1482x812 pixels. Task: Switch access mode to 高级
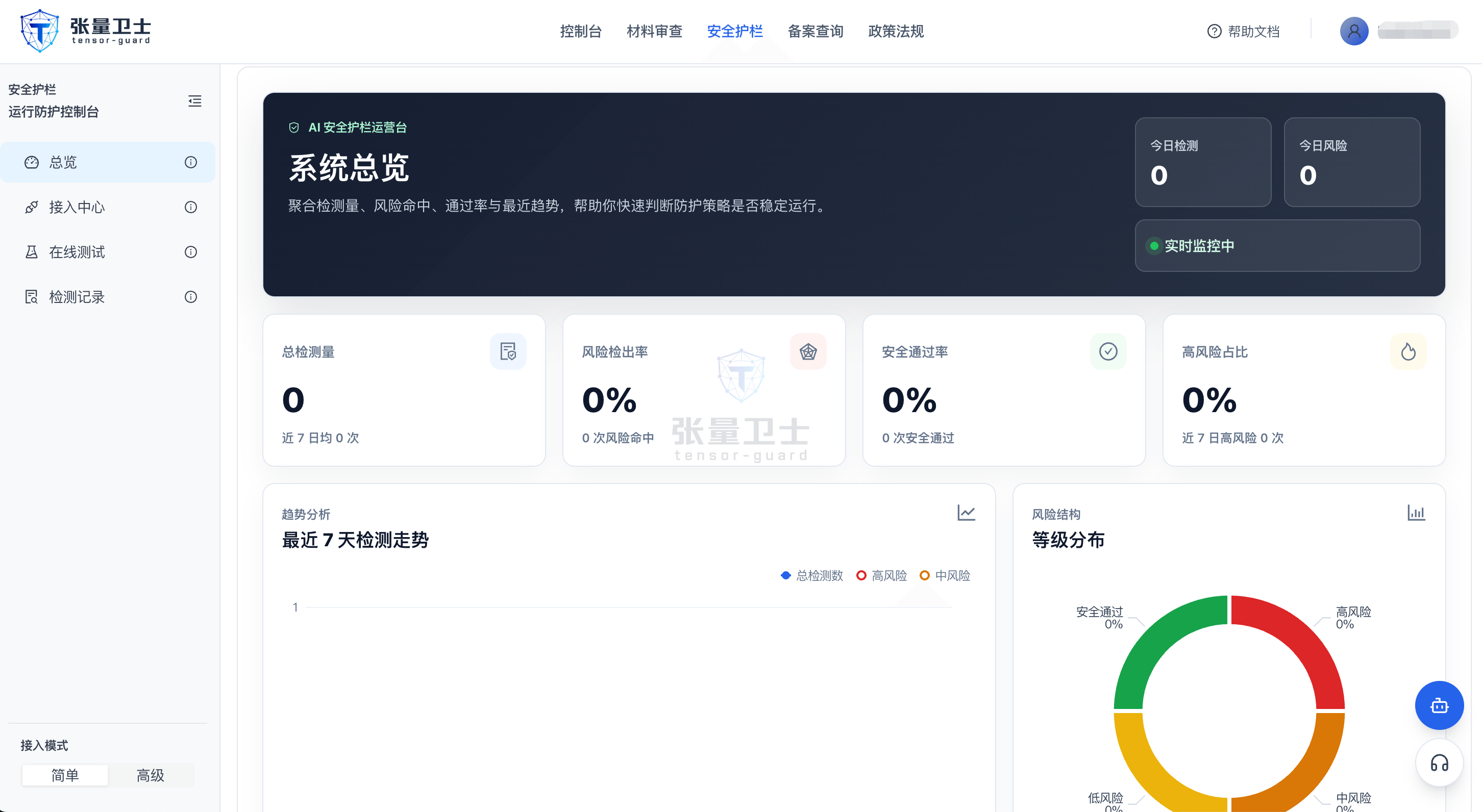[151, 775]
